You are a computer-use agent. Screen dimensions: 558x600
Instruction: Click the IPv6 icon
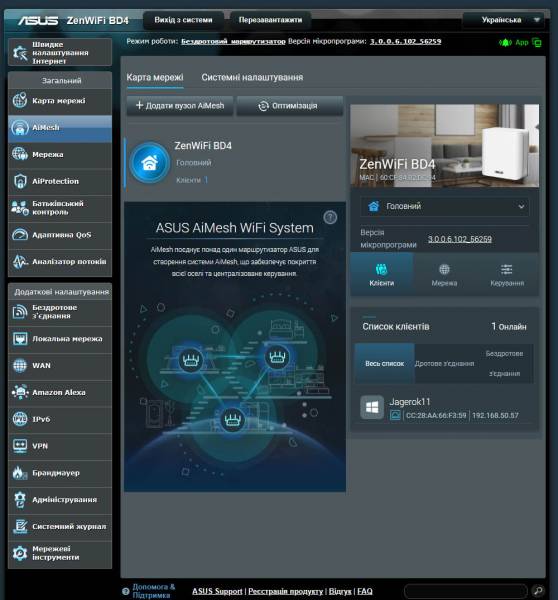click(20, 419)
